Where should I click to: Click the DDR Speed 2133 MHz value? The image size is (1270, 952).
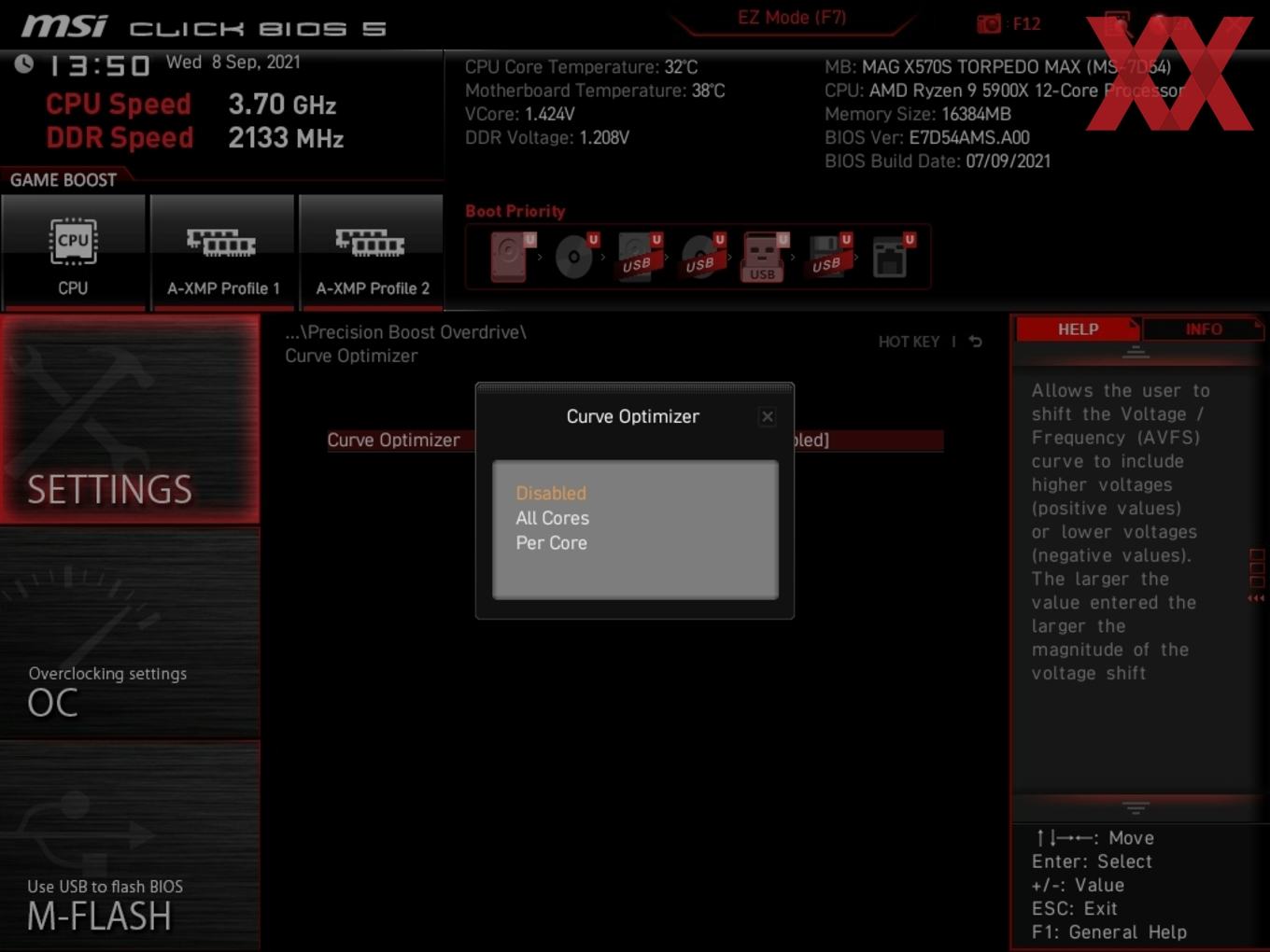pos(286,138)
